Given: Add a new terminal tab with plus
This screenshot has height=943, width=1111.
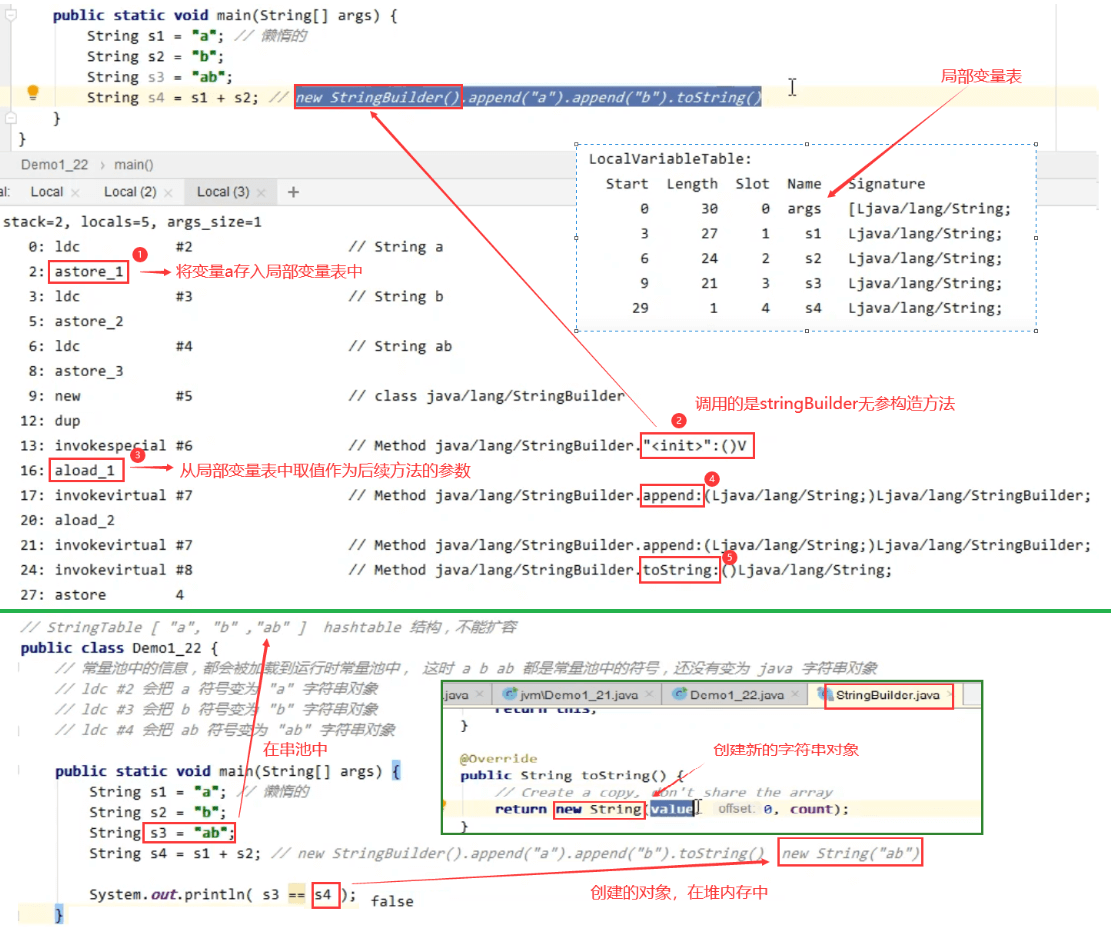Looking at the screenshot, I should click(293, 192).
